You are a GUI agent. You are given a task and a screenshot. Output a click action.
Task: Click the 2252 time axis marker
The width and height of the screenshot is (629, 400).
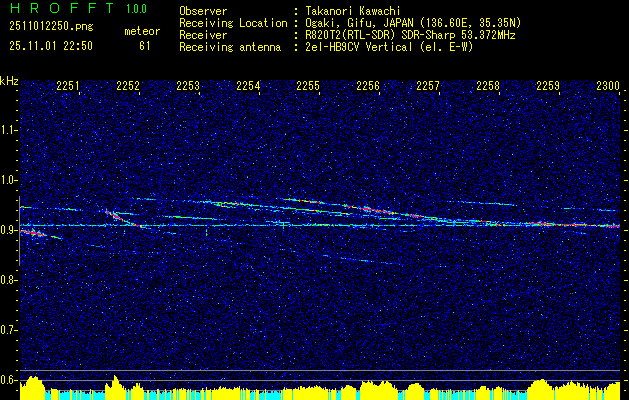click(x=128, y=85)
